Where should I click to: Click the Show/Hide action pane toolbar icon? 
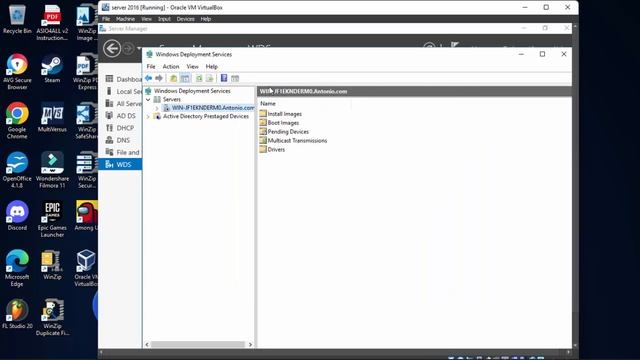coord(235,78)
